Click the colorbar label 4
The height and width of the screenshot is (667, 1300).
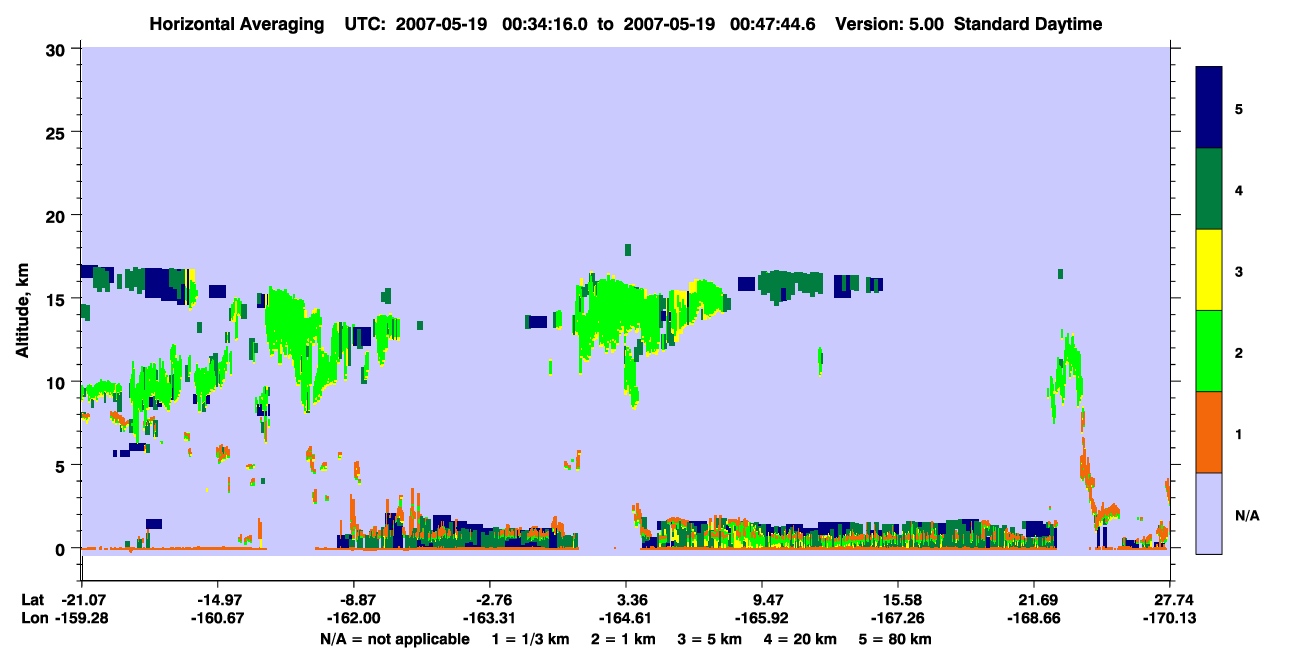click(1239, 190)
